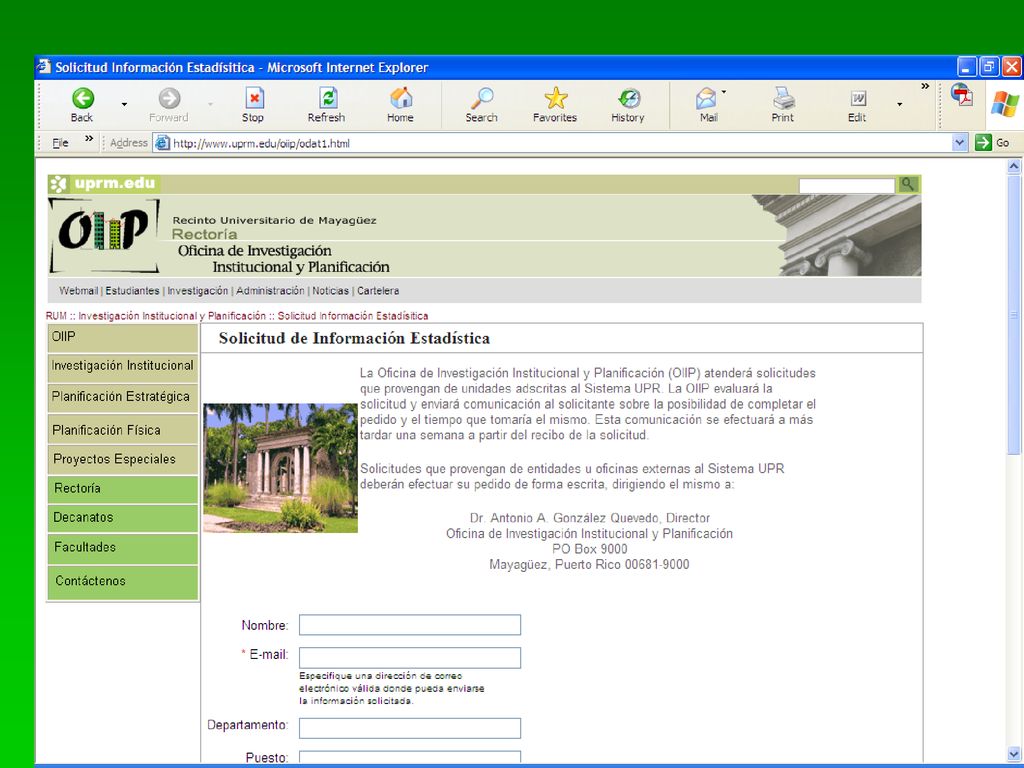This screenshot has height=768, width=1024.
Task: Open the Edit button dropdown arrow
Action: (x=899, y=104)
